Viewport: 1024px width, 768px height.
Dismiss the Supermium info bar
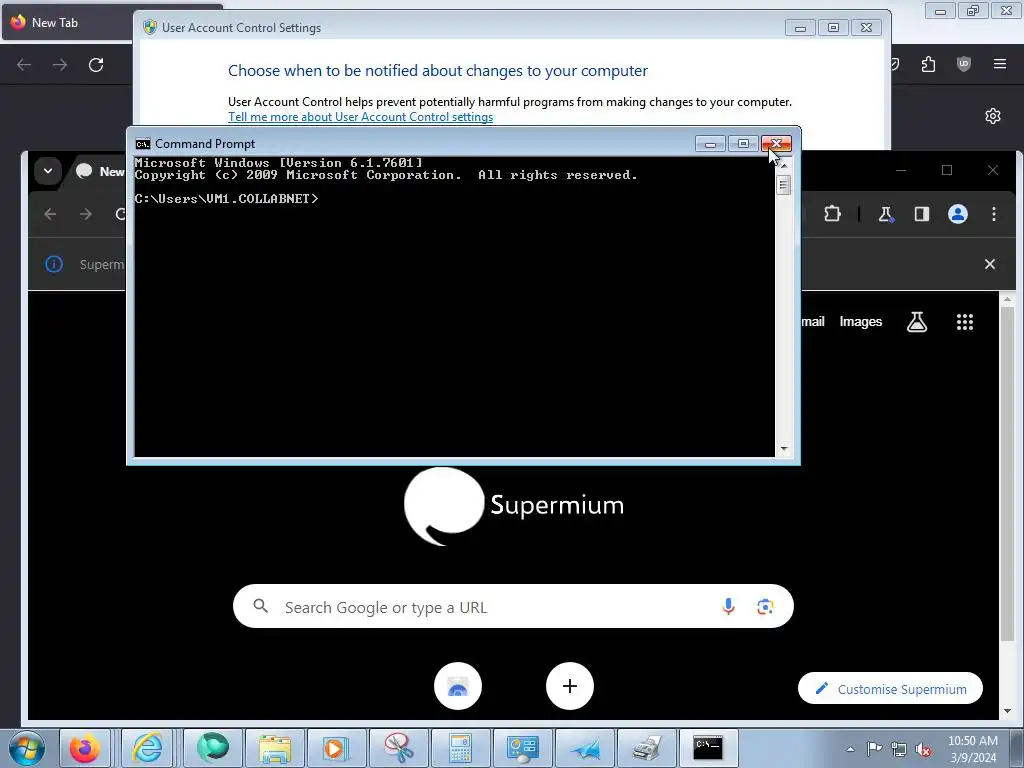click(990, 264)
